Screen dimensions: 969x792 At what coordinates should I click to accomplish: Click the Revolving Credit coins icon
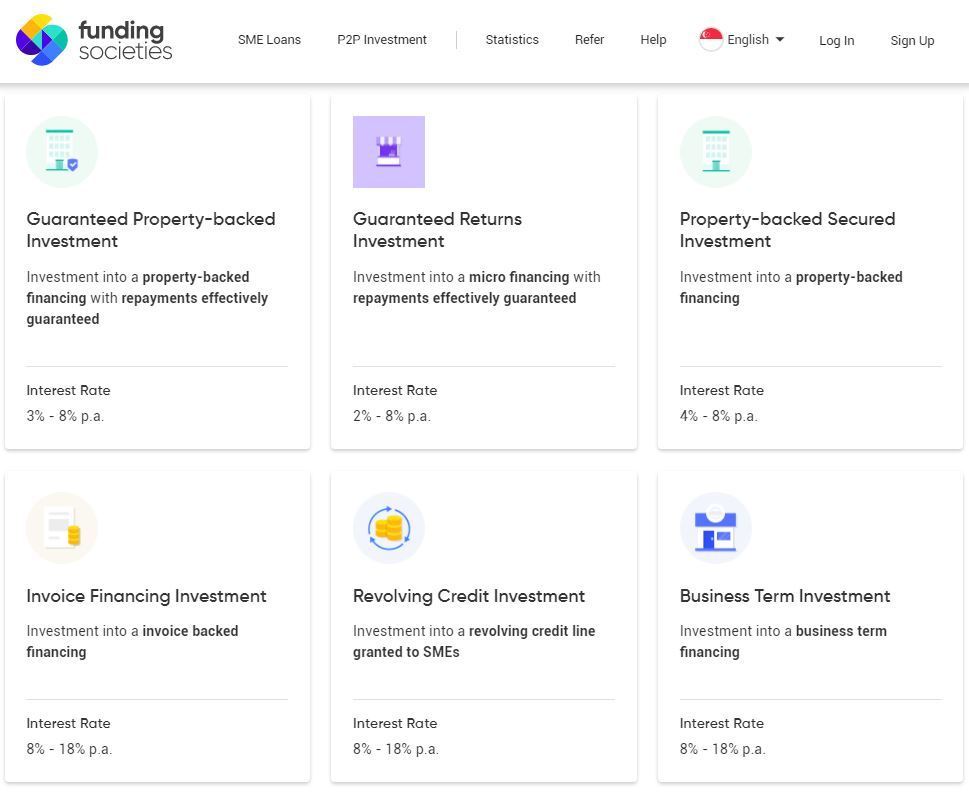[x=389, y=528]
